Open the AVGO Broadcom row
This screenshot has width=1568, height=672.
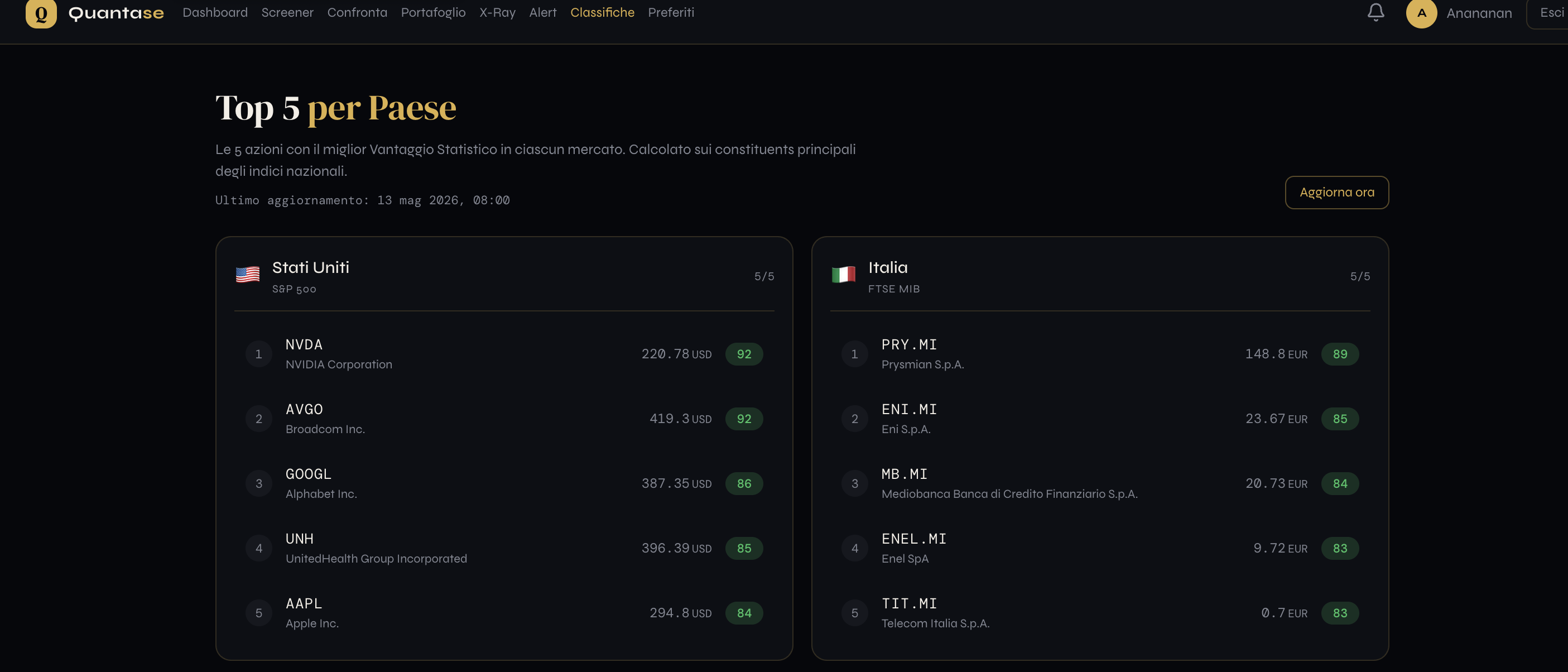pos(504,419)
